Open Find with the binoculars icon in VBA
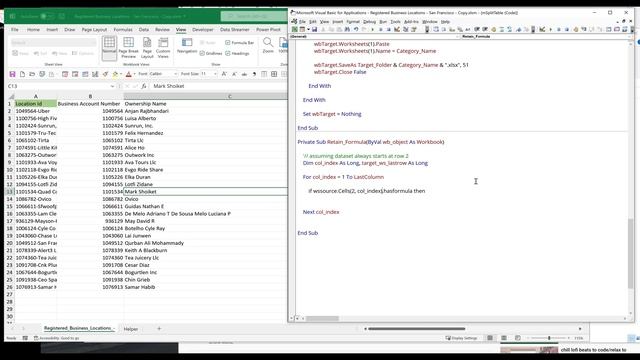The image size is (640, 360). [x=347, y=29]
